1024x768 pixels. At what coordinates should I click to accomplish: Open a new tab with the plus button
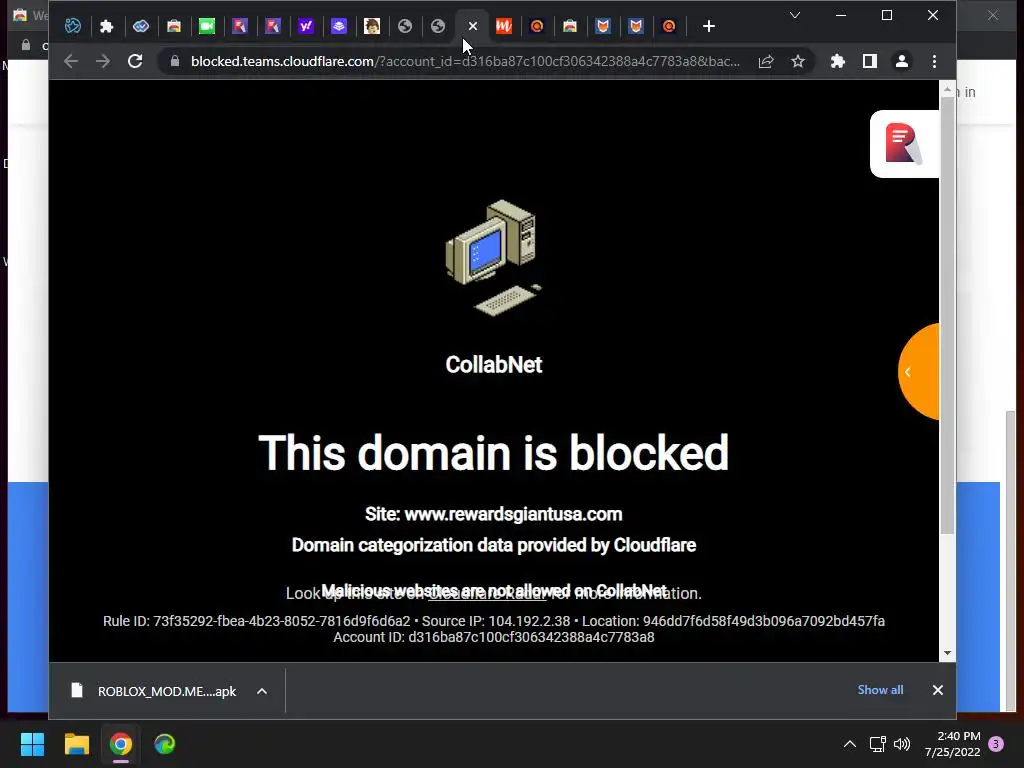(709, 26)
